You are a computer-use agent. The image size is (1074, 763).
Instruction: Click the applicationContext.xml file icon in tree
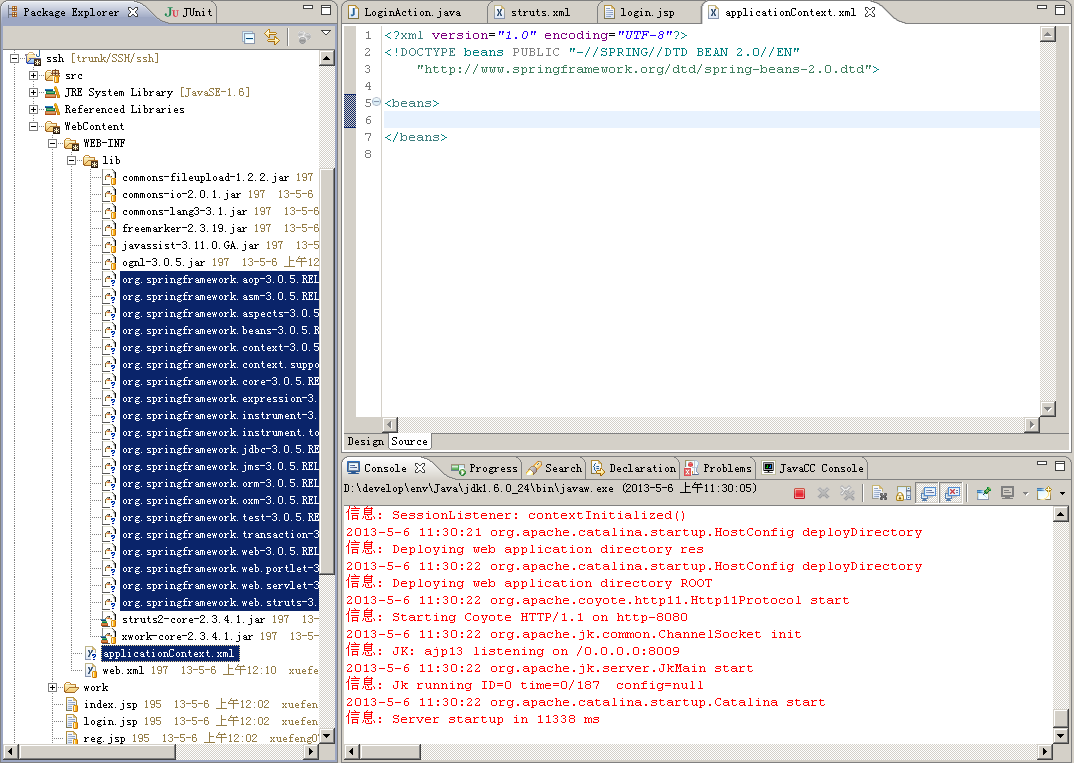[90, 653]
